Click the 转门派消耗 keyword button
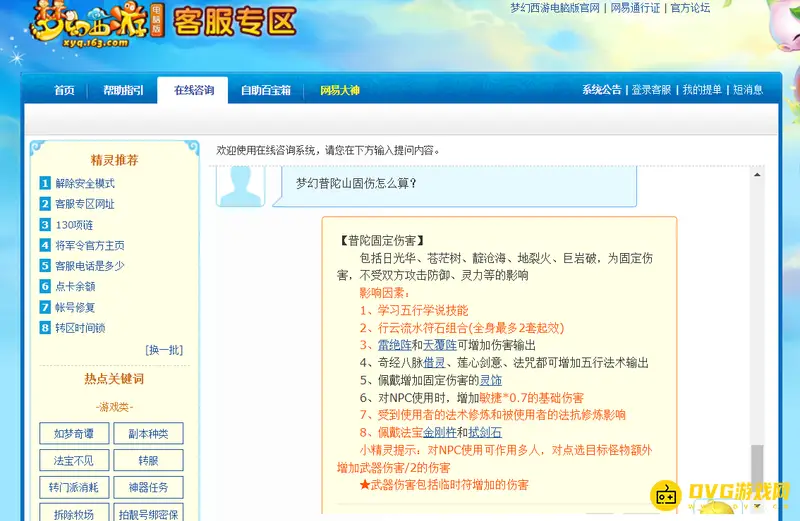 tap(74, 487)
